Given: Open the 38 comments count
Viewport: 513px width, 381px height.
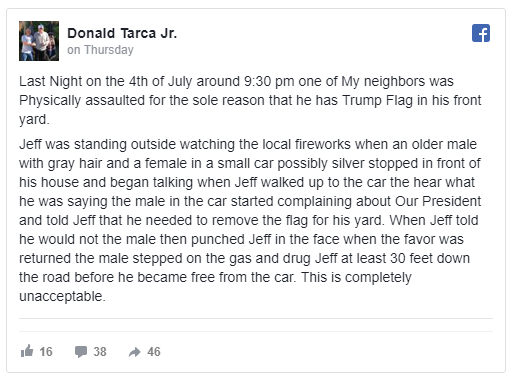Looking at the screenshot, I should (x=100, y=352).
